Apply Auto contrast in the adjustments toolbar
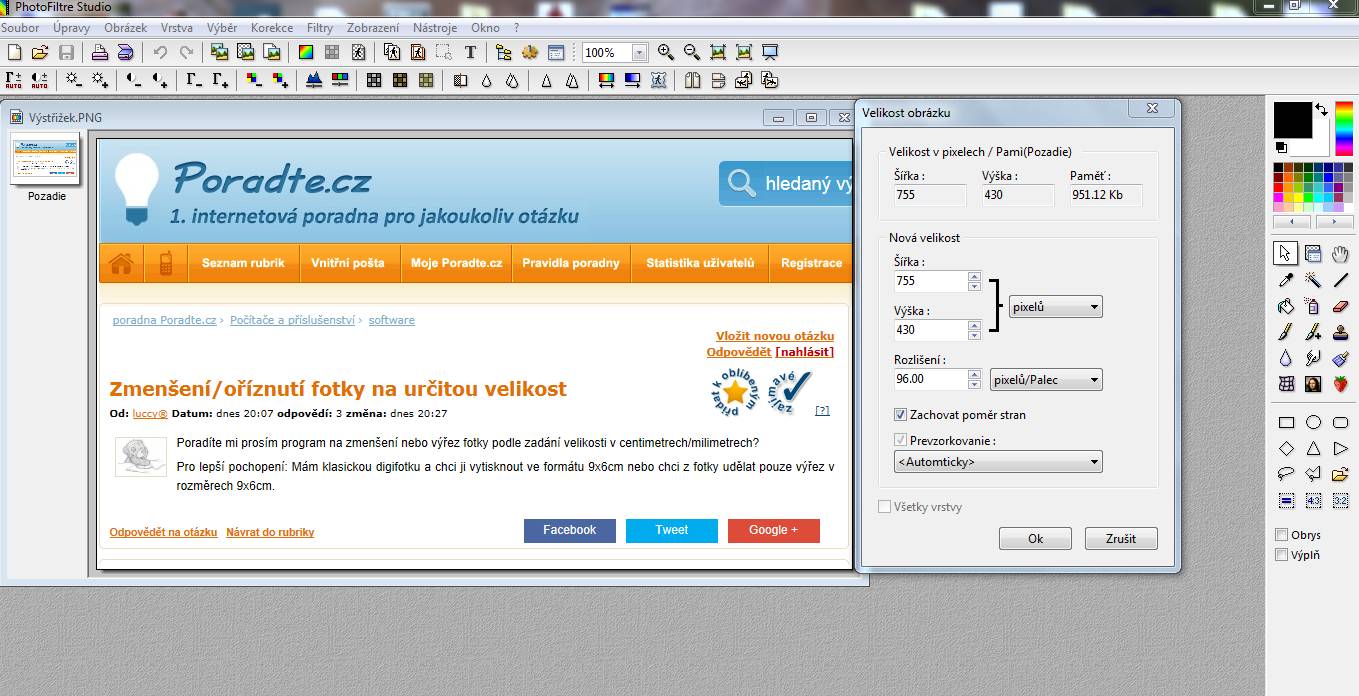The height and width of the screenshot is (696, 1359). point(40,80)
